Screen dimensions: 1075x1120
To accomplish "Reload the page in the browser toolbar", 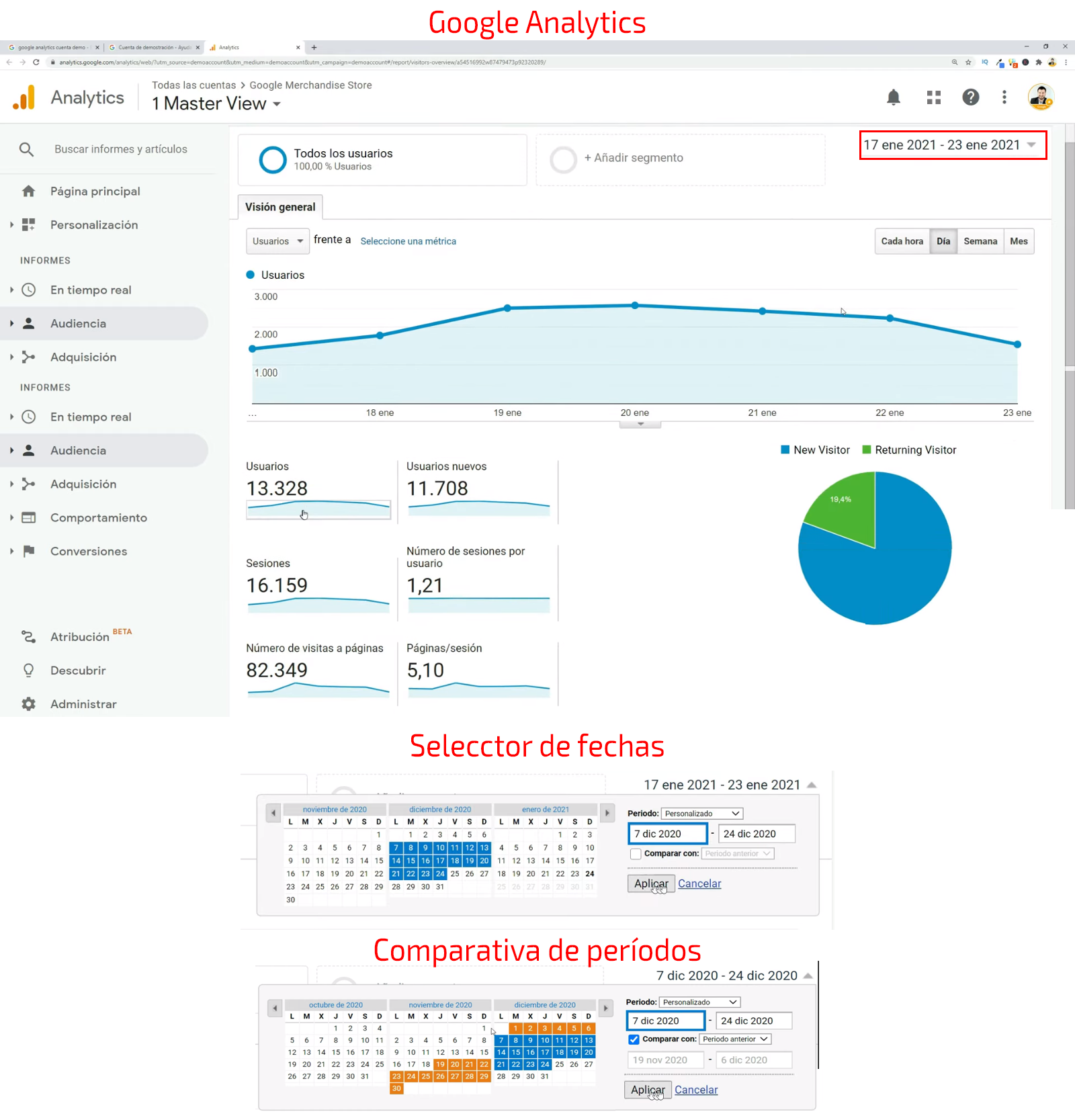I will click(36, 62).
